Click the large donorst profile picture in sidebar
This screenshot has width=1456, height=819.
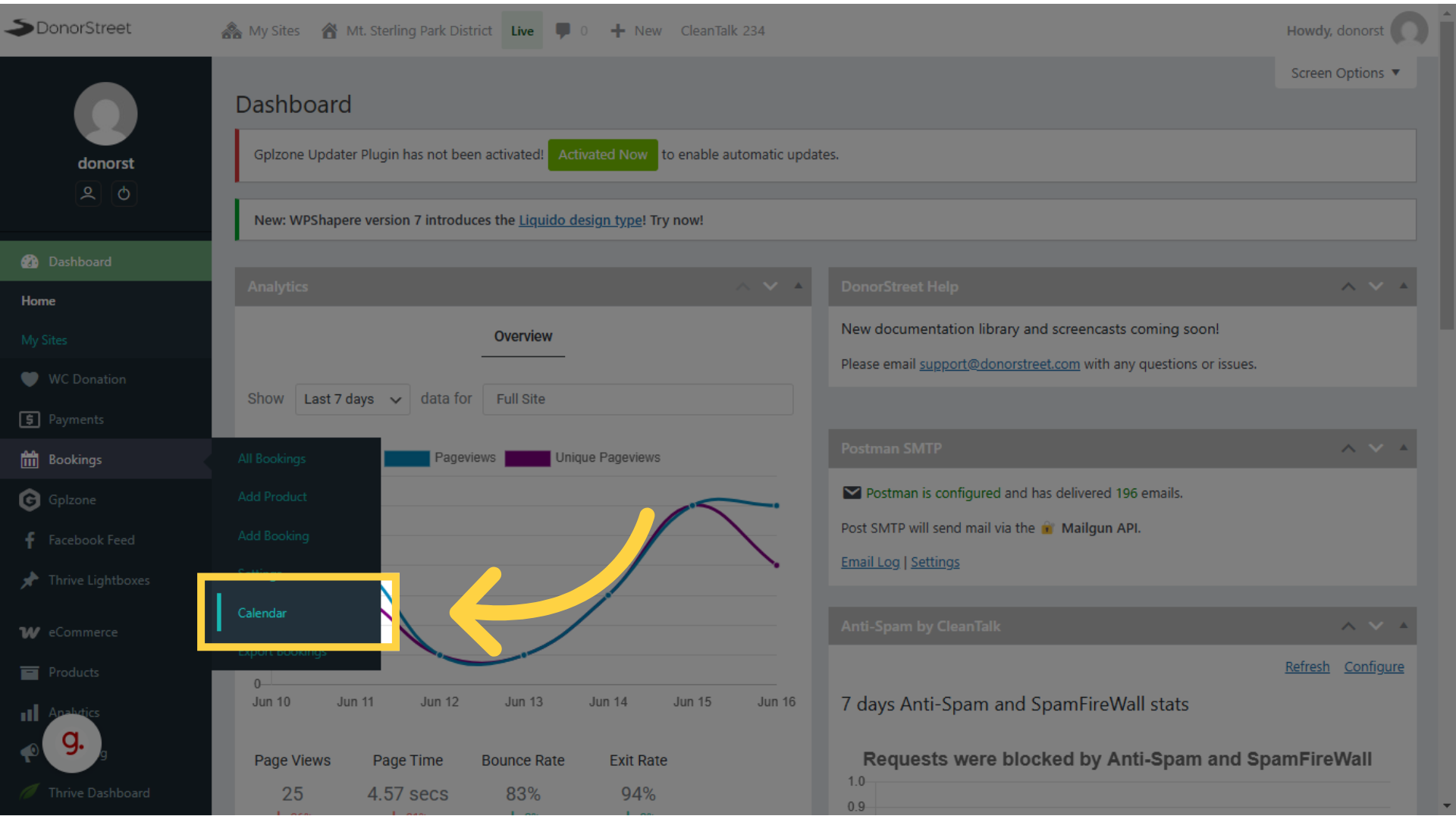[105, 114]
